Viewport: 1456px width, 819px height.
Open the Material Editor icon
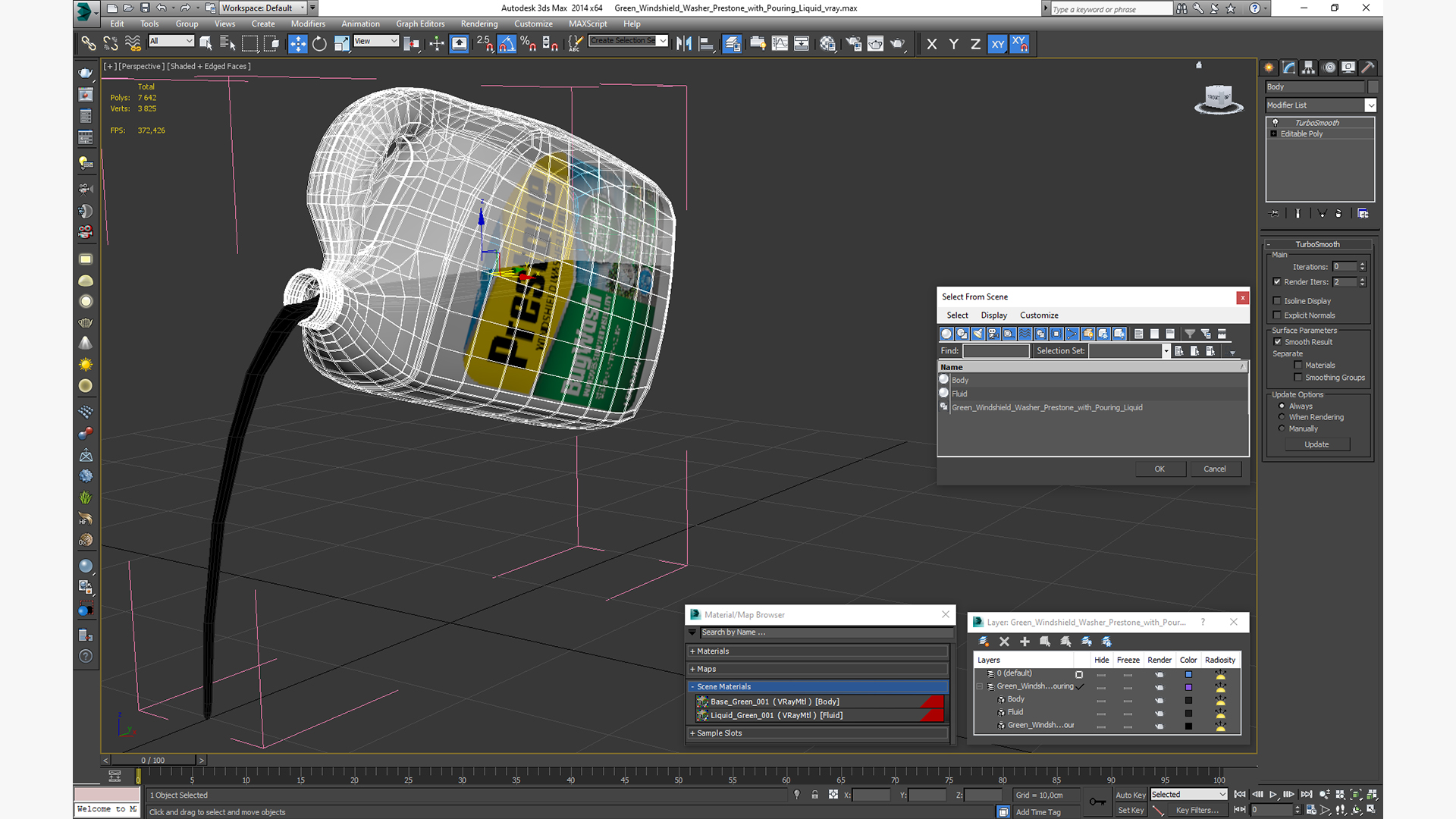click(x=827, y=44)
